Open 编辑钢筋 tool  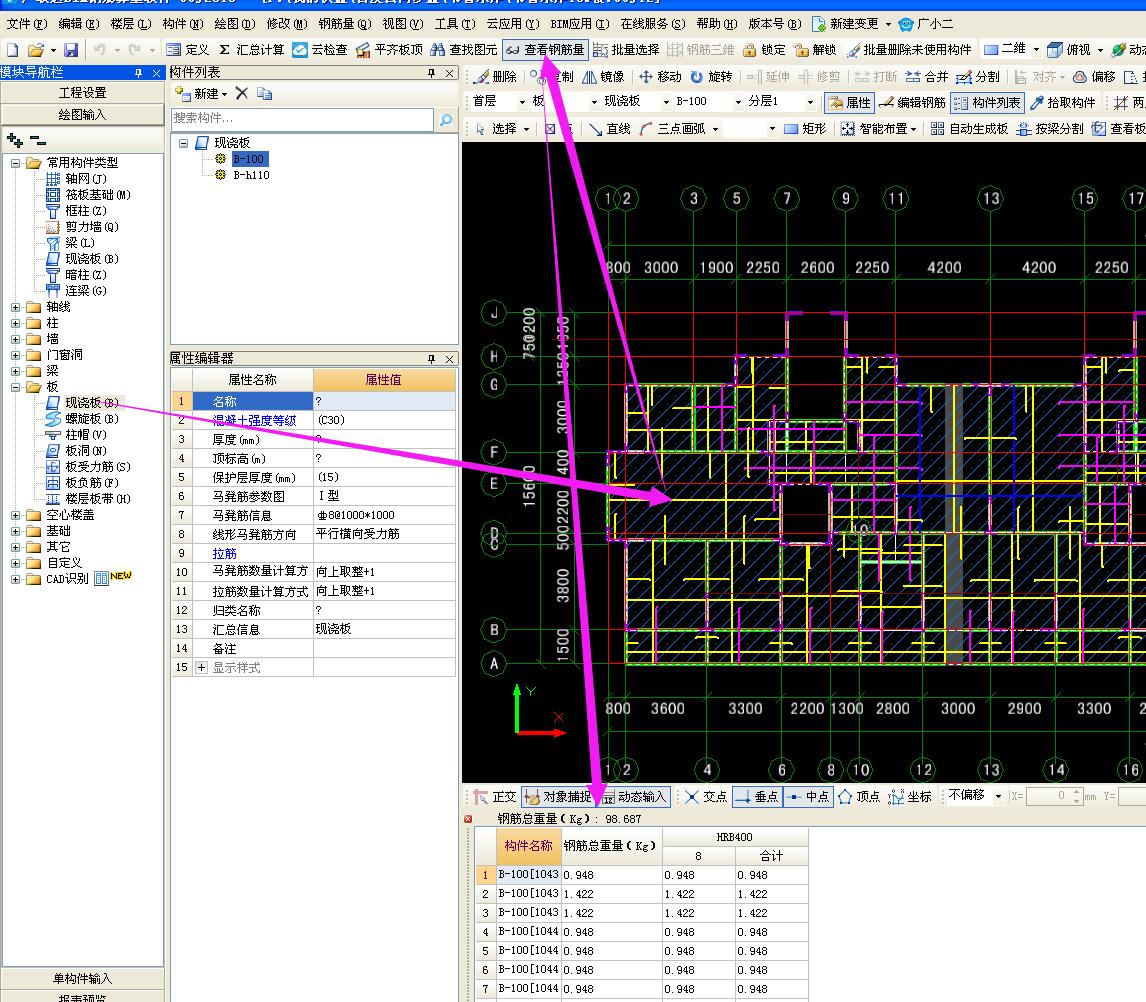pos(912,102)
